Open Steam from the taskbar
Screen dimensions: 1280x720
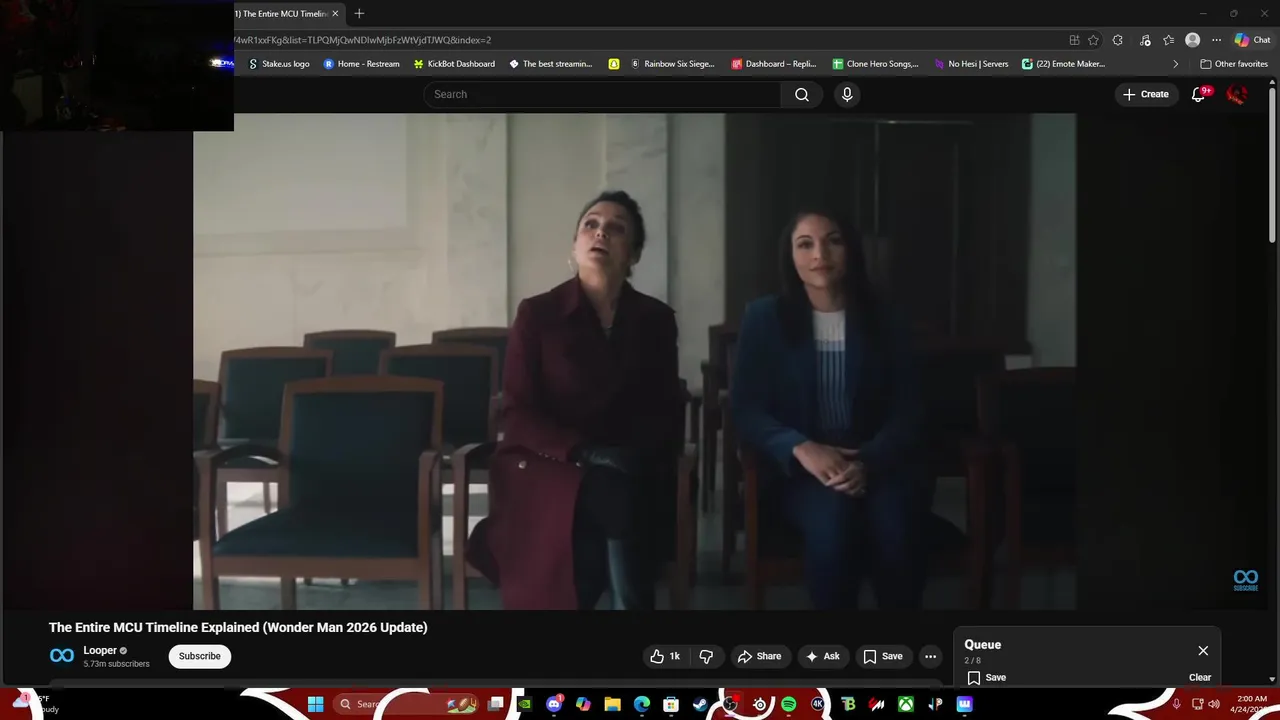tap(700, 704)
